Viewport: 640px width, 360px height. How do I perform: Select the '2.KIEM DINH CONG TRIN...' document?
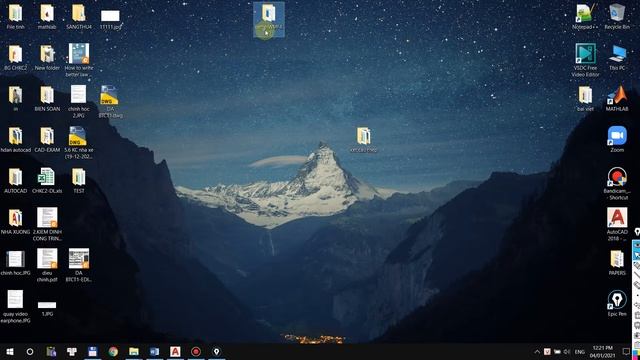[x=47, y=224]
